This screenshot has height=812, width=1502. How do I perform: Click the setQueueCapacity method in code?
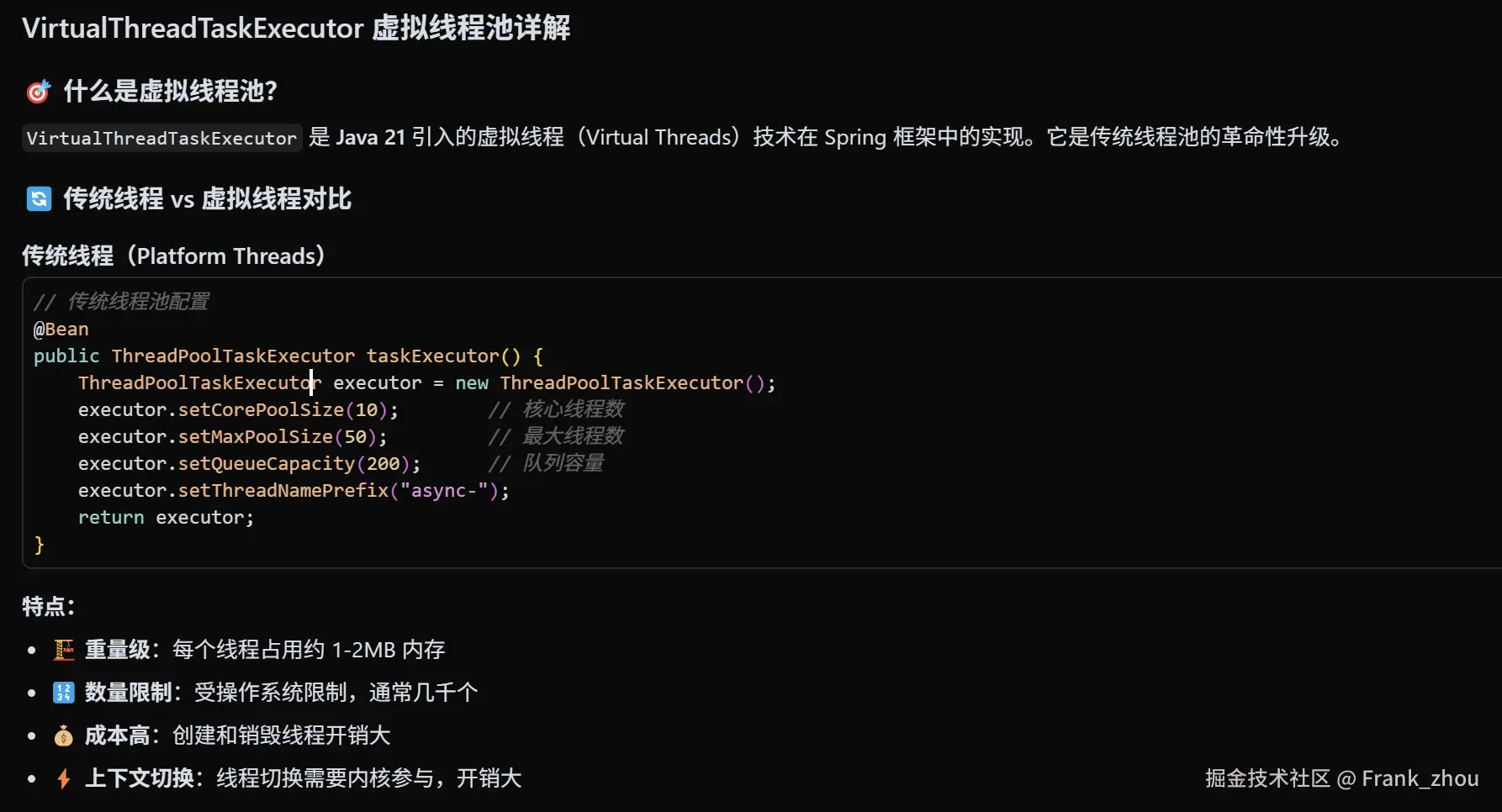pyautogui.click(x=267, y=463)
